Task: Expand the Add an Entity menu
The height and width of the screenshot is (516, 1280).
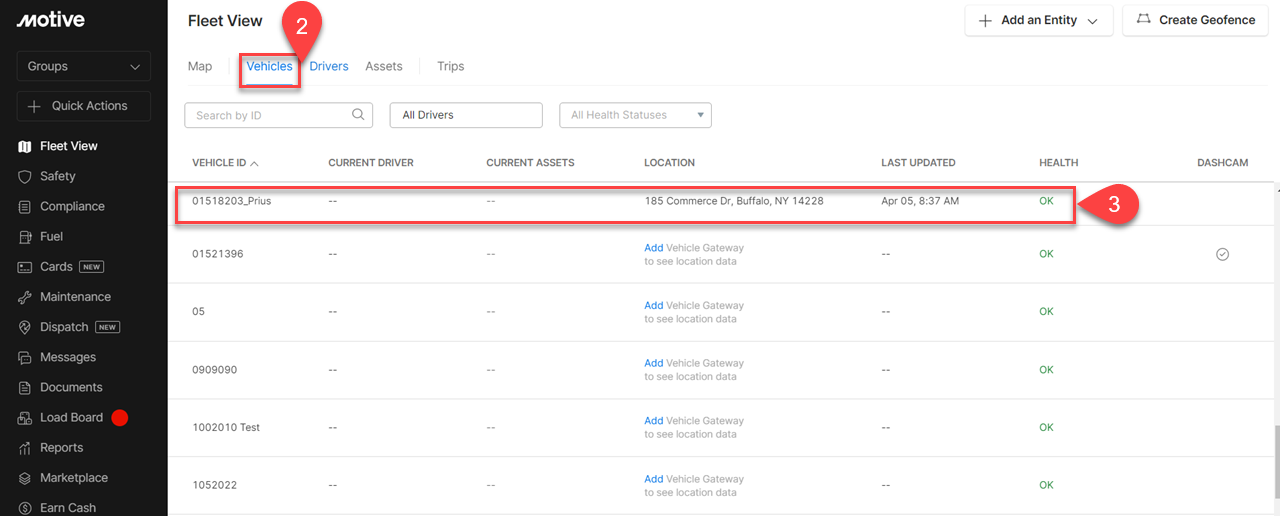Action: click(1038, 20)
